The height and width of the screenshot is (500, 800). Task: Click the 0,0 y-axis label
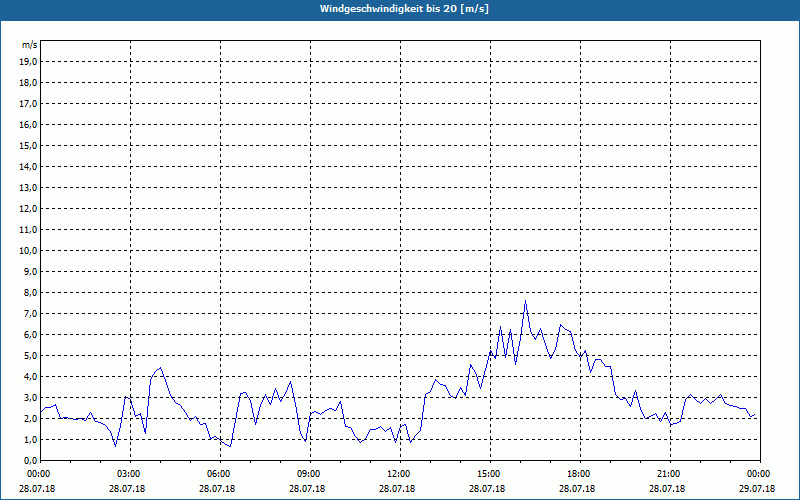31,461
